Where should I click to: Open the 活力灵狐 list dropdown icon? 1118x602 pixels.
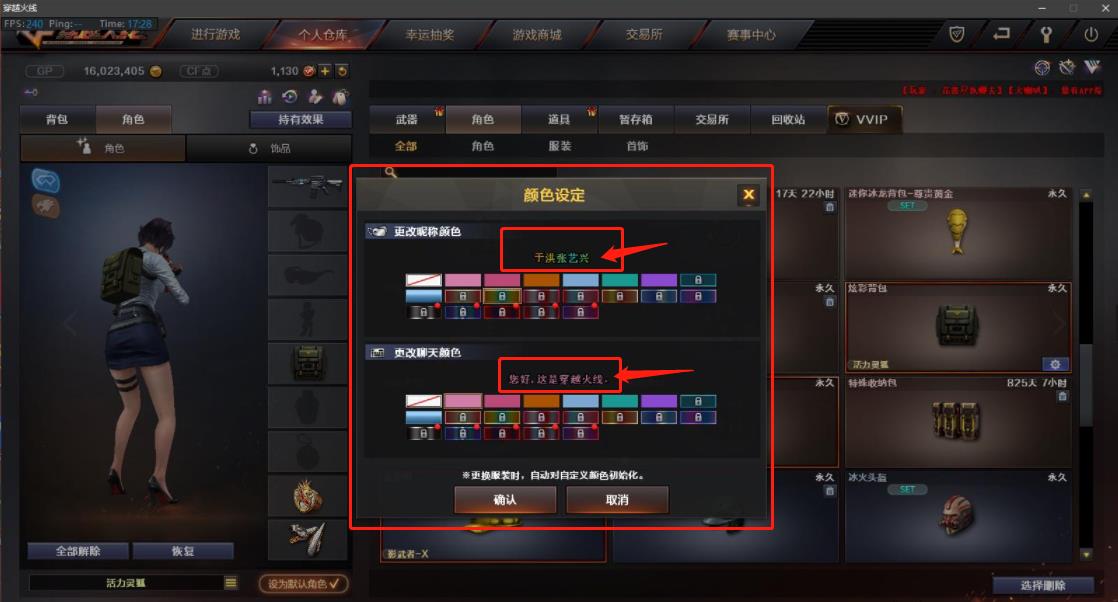tap(230, 583)
